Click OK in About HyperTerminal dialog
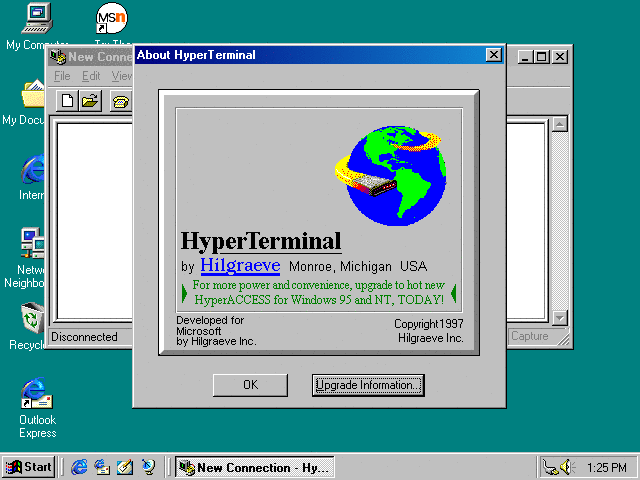This screenshot has width=640, height=480. [250, 385]
